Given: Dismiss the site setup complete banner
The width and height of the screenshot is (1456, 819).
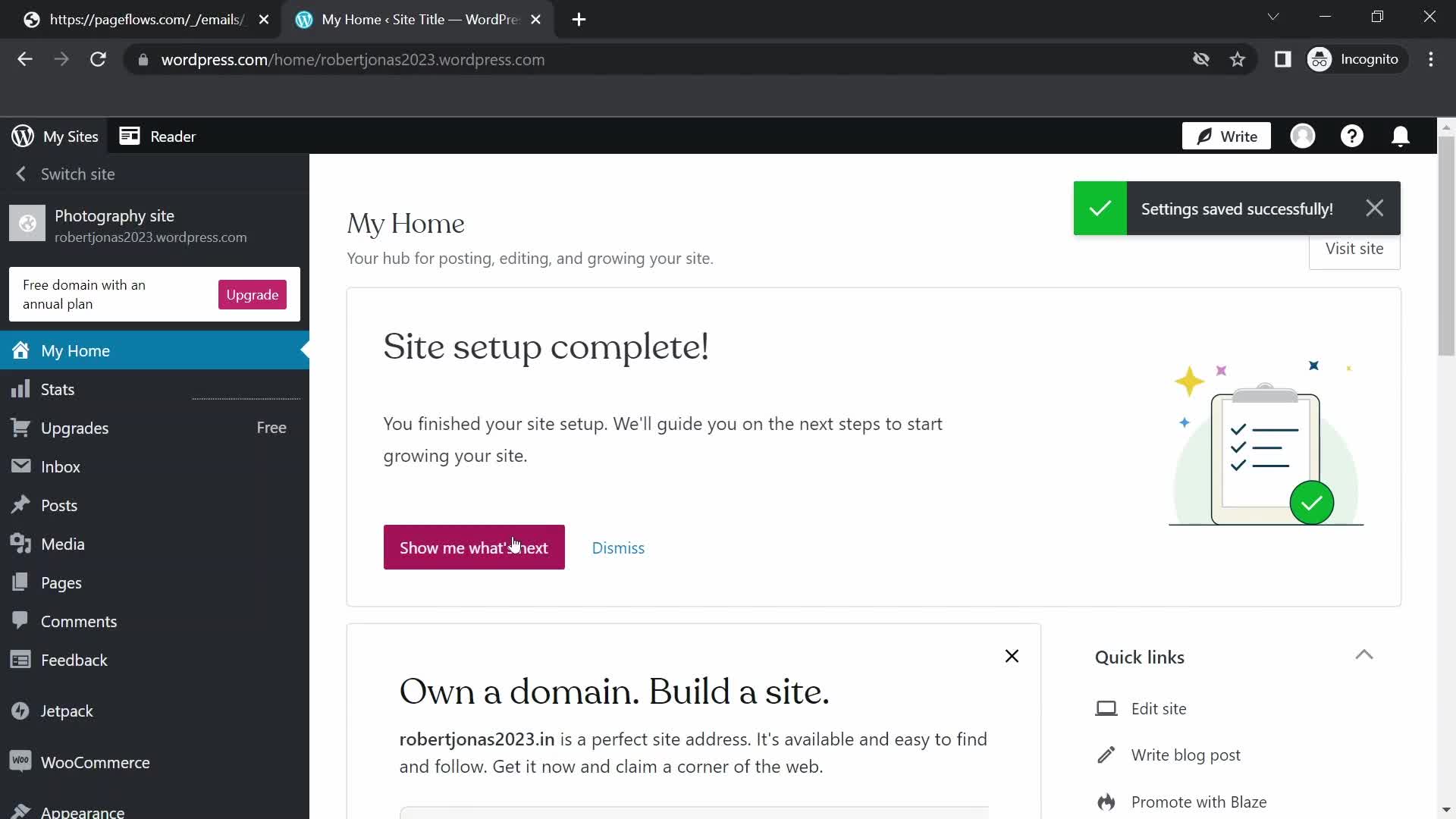Looking at the screenshot, I should click(618, 548).
